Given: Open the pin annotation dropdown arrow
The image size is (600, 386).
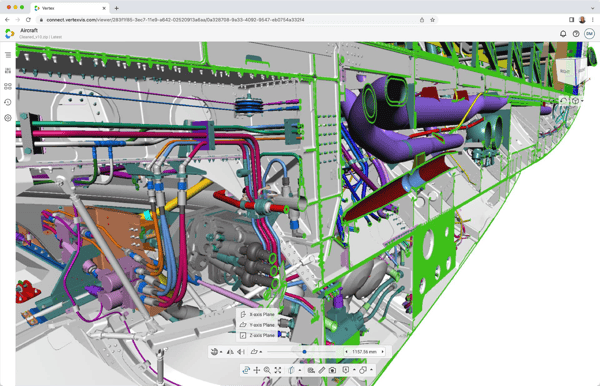Looking at the screenshot, I should point(354,370).
